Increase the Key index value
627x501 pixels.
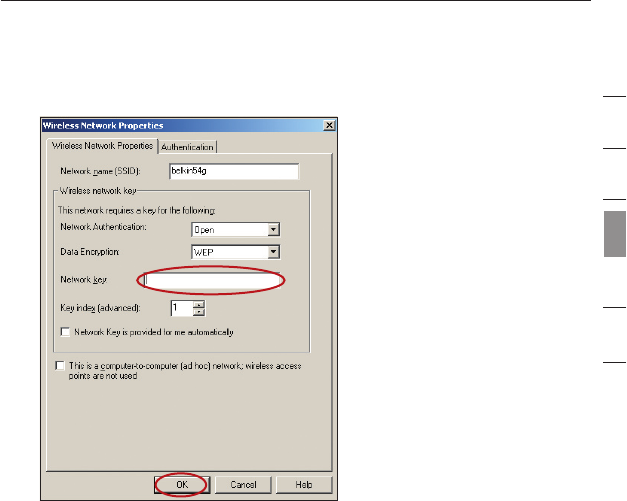199,305
